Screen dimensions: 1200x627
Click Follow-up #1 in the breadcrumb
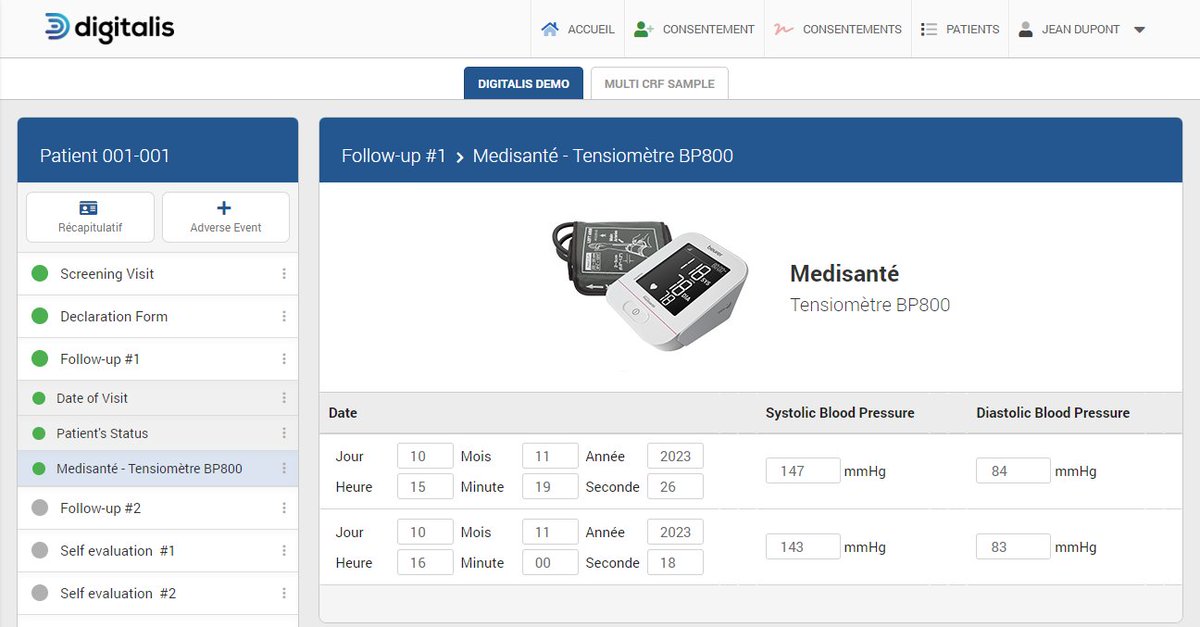tap(394, 156)
